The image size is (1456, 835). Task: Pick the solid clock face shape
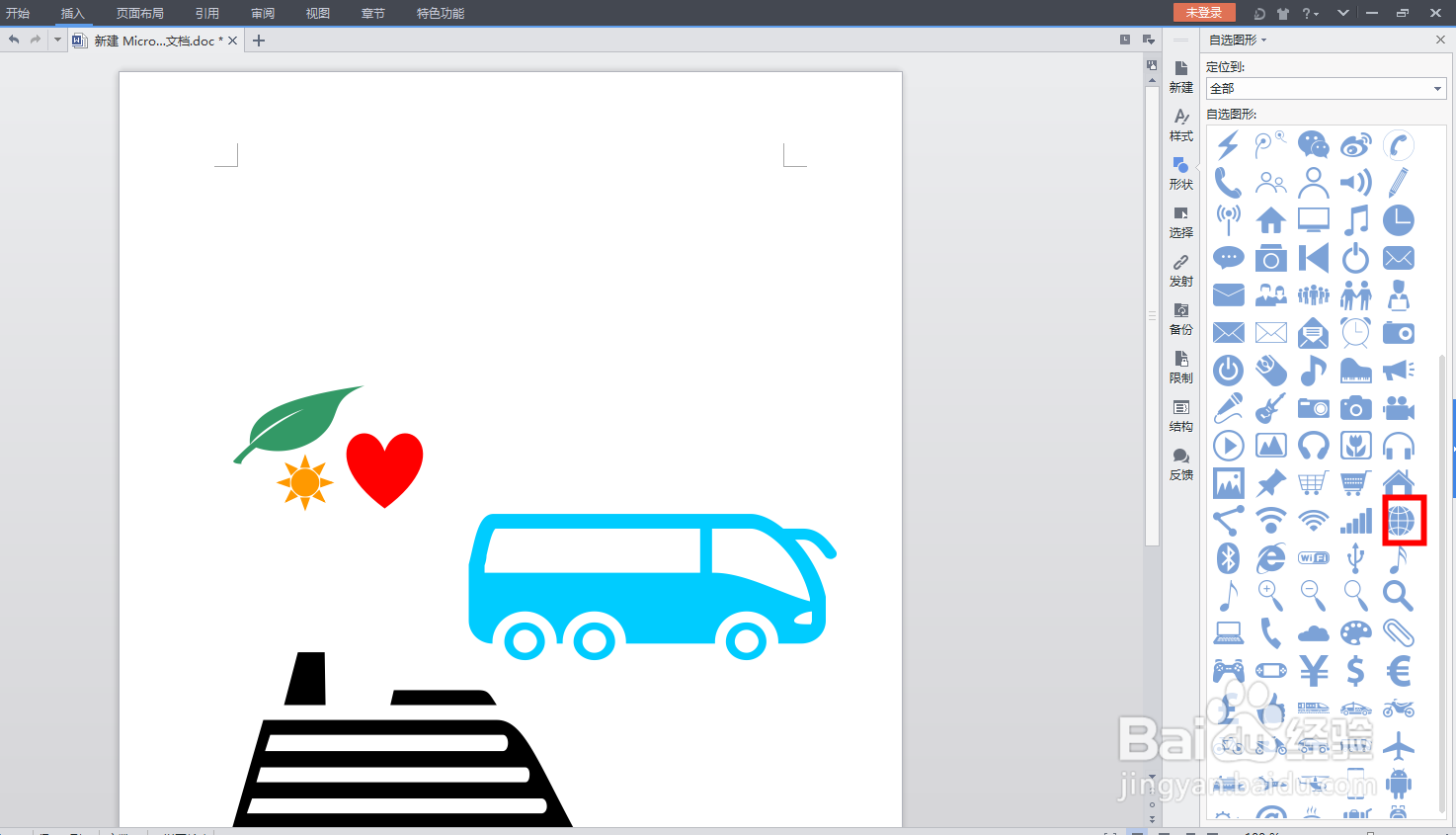point(1398,220)
